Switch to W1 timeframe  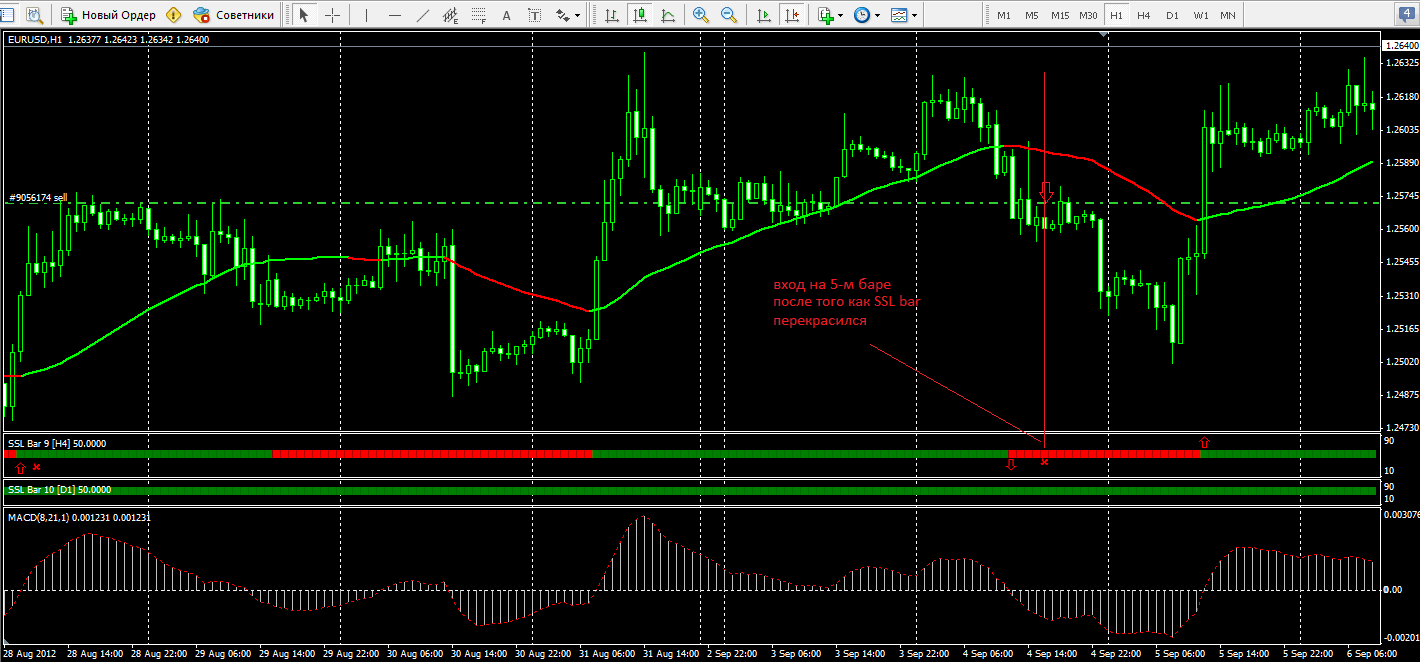click(x=1200, y=15)
